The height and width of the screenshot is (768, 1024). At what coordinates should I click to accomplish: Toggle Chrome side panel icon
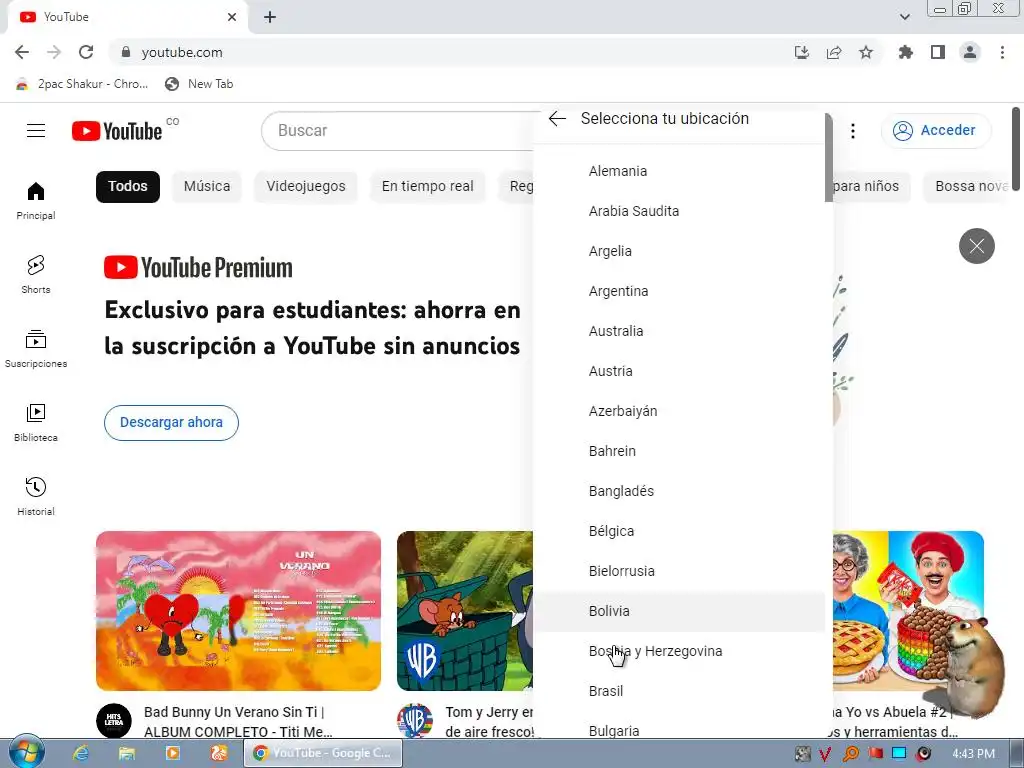[938, 52]
